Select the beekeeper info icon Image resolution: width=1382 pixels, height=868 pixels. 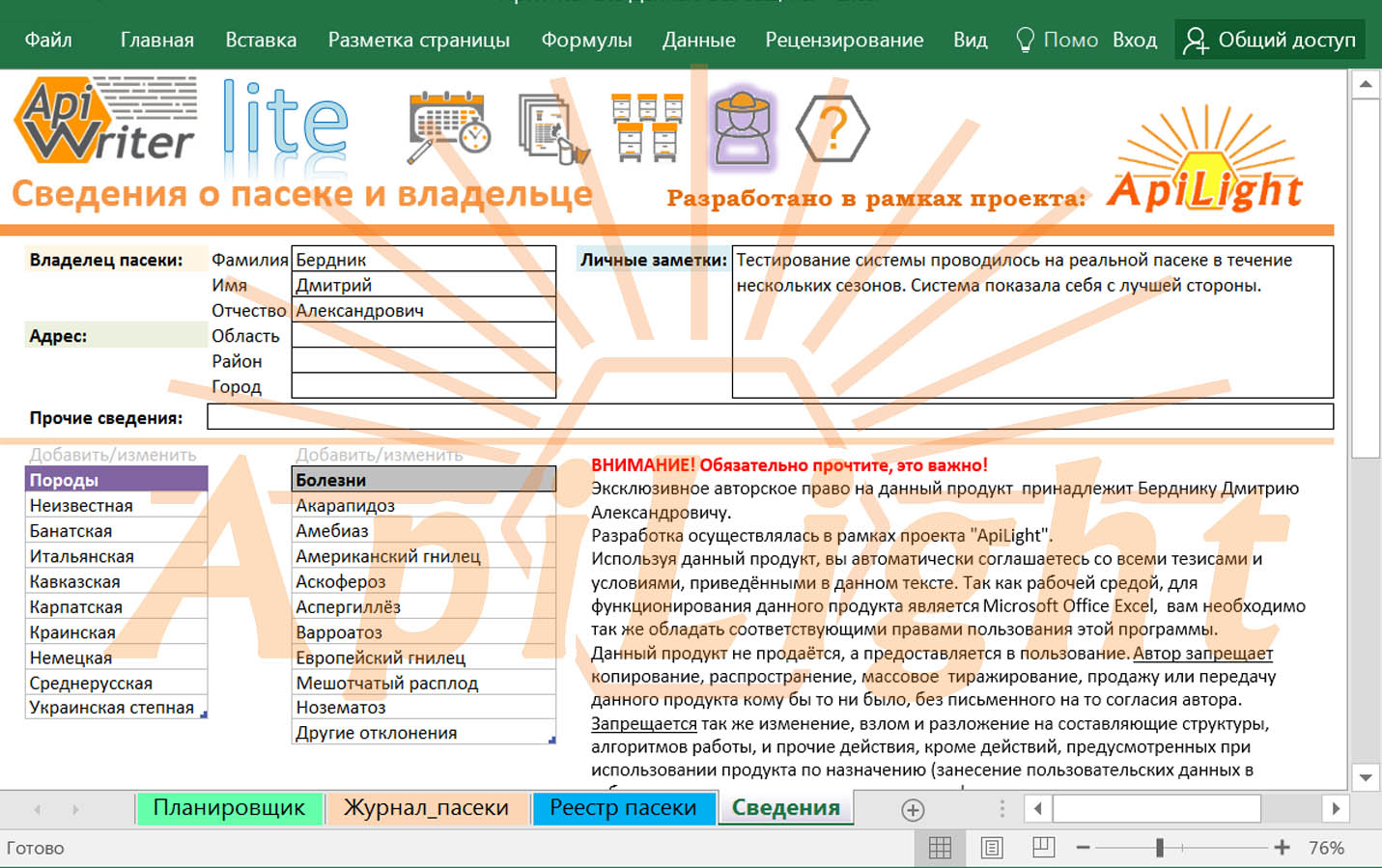click(x=742, y=129)
